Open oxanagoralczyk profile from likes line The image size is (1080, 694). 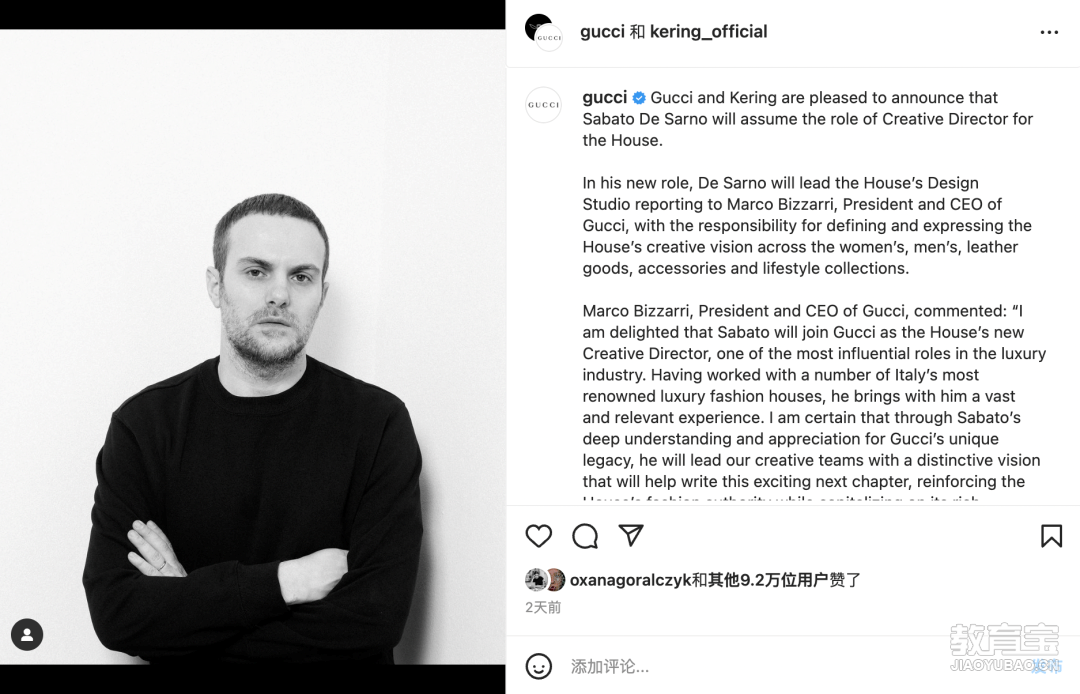630,580
